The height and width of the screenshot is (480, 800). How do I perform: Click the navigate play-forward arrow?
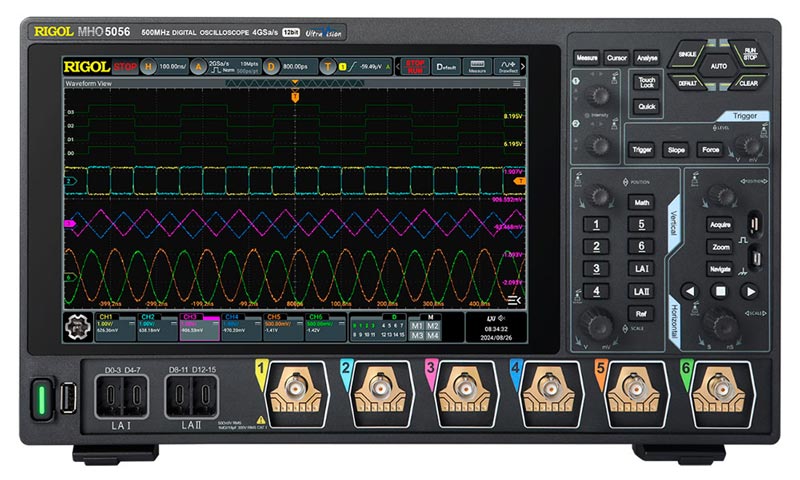click(x=750, y=291)
